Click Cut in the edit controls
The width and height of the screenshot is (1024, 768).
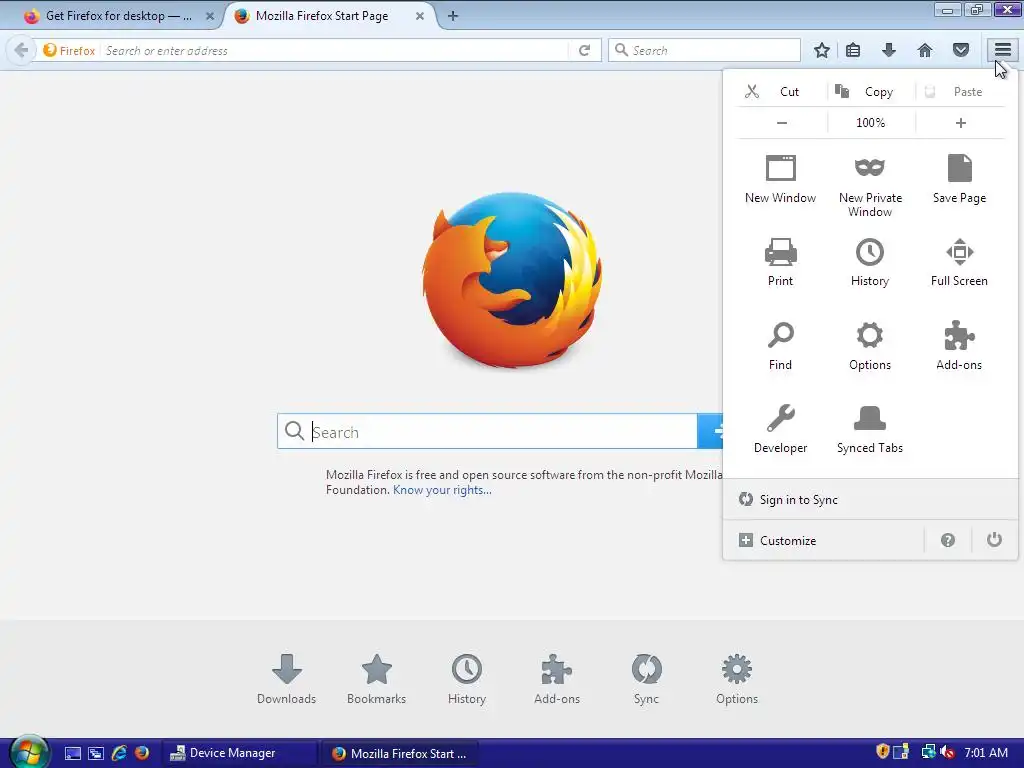click(x=782, y=91)
